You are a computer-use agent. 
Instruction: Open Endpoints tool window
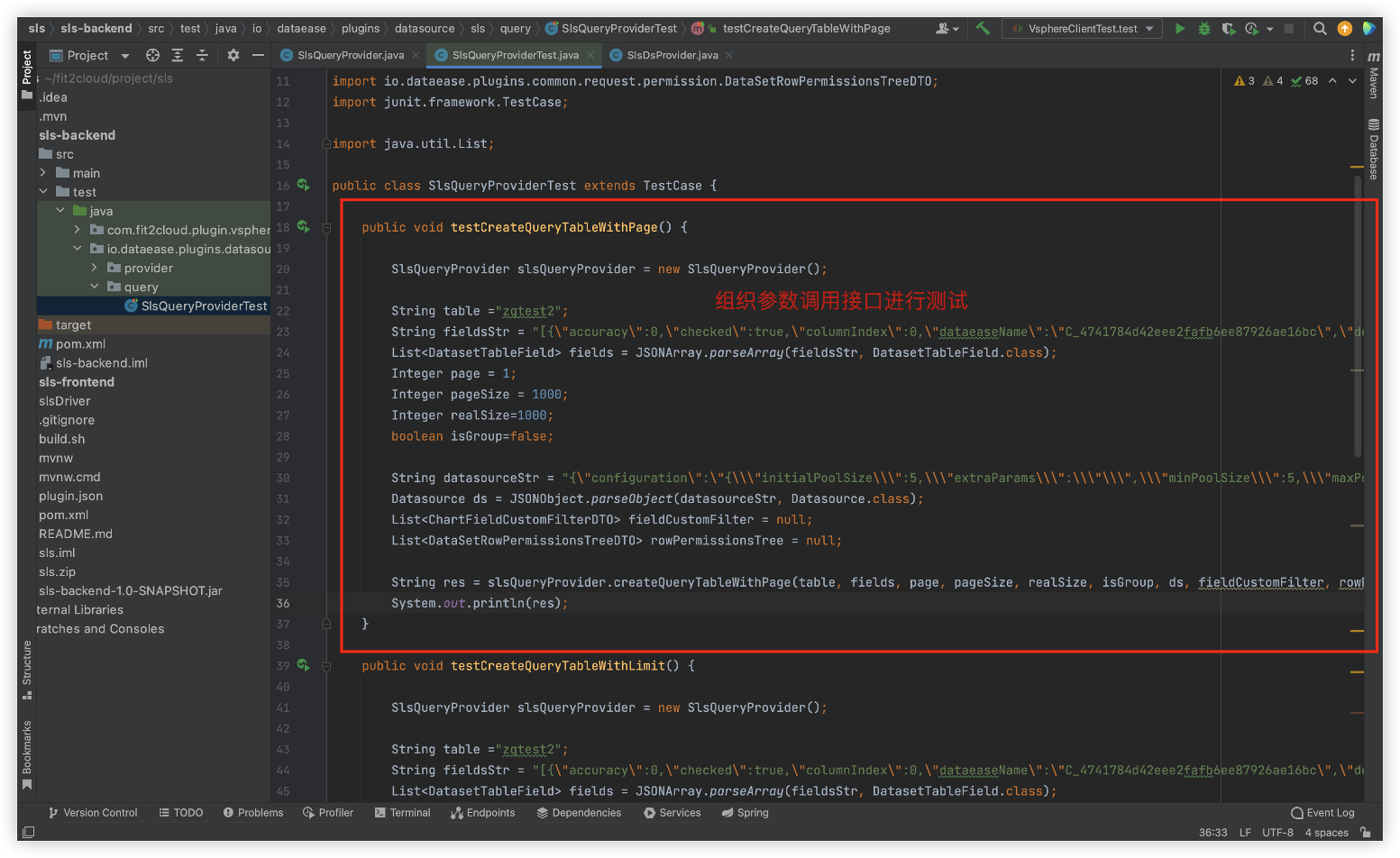click(x=483, y=812)
